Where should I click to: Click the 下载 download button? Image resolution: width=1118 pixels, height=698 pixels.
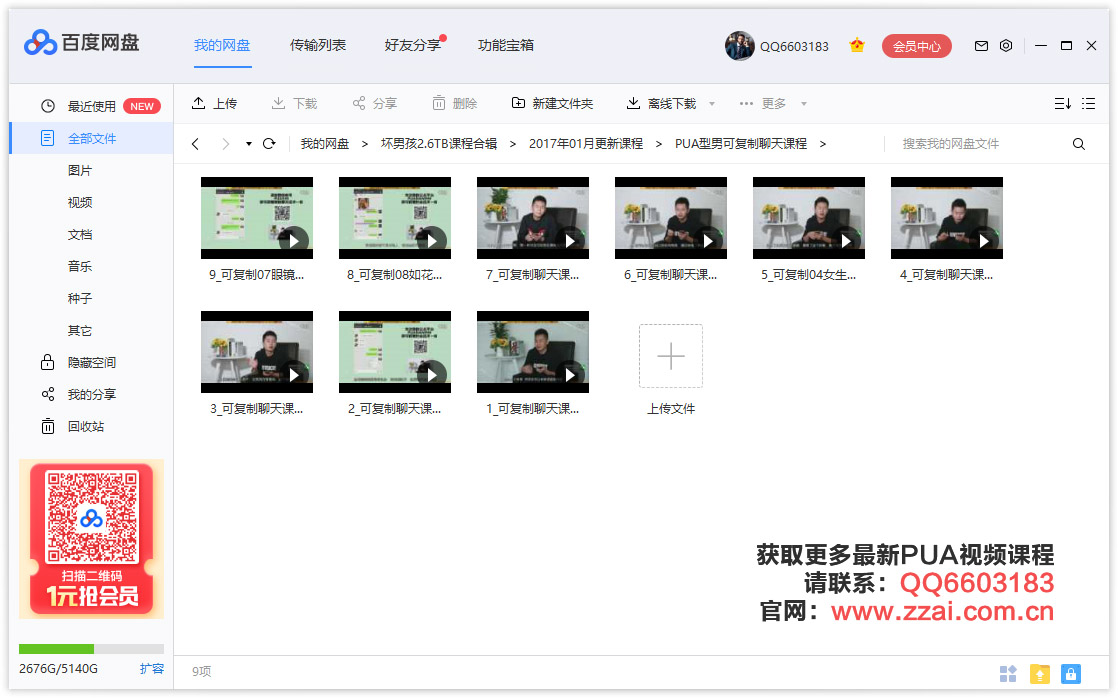(294, 104)
